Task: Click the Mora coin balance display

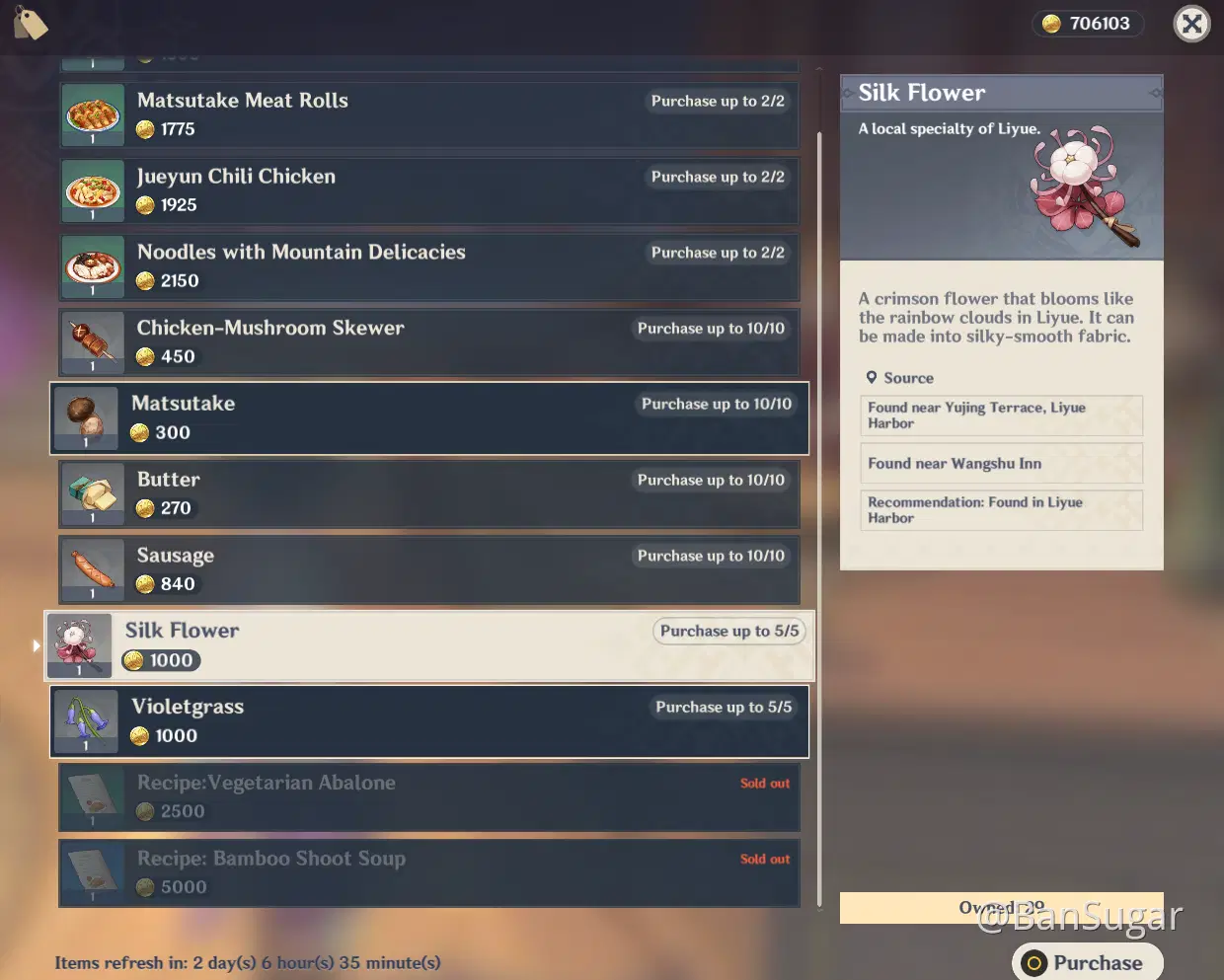Action: [x=1088, y=24]
